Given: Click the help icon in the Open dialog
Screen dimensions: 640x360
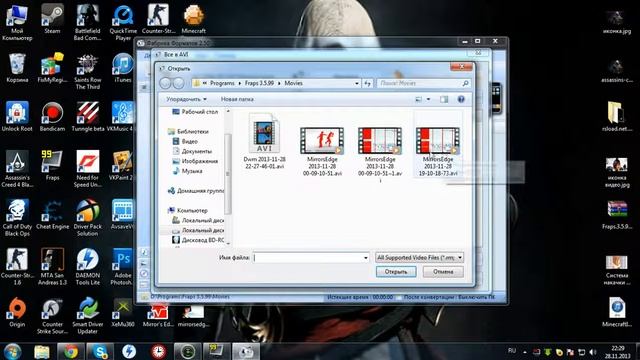Looking at the screenshot, I should pyautogui.click(x=461, y=99).
